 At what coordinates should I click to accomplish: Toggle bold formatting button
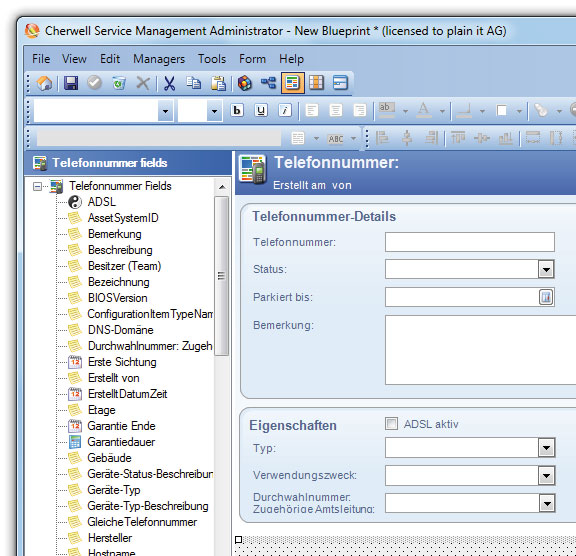237,110
